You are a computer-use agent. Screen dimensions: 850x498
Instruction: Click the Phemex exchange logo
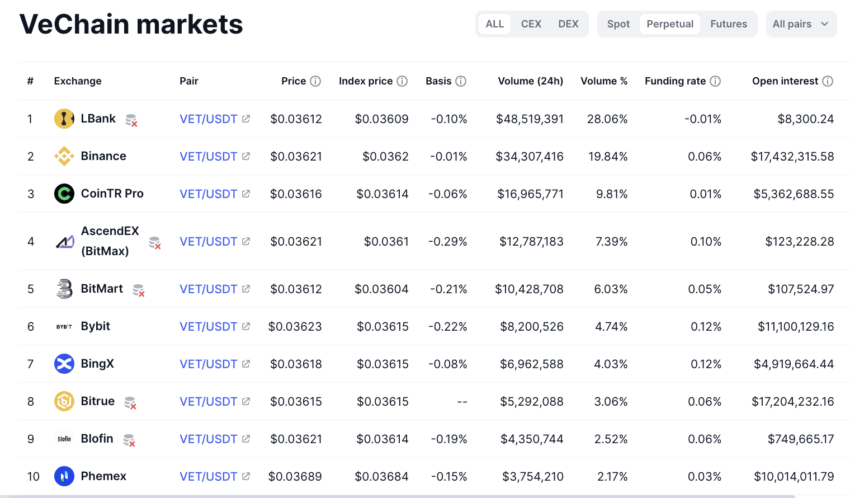click(x=64, y=476)
